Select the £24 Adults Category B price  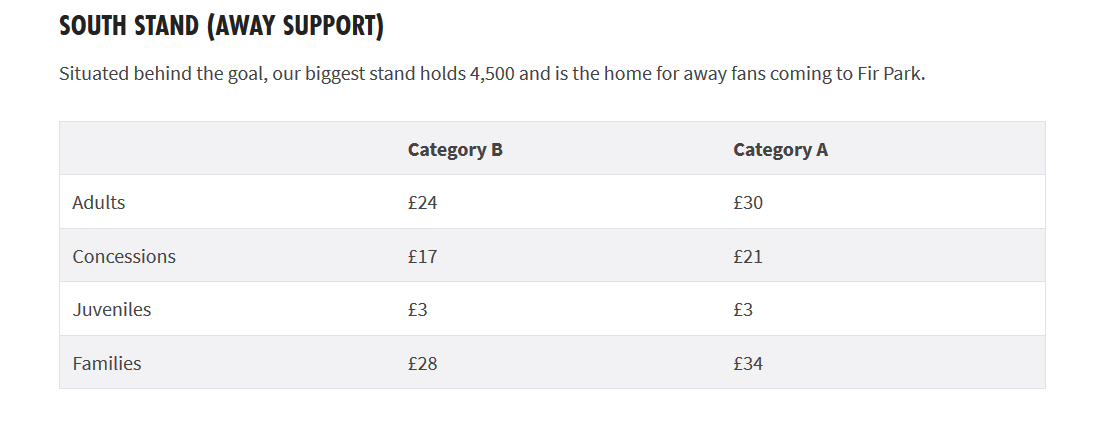click(422, 202)
